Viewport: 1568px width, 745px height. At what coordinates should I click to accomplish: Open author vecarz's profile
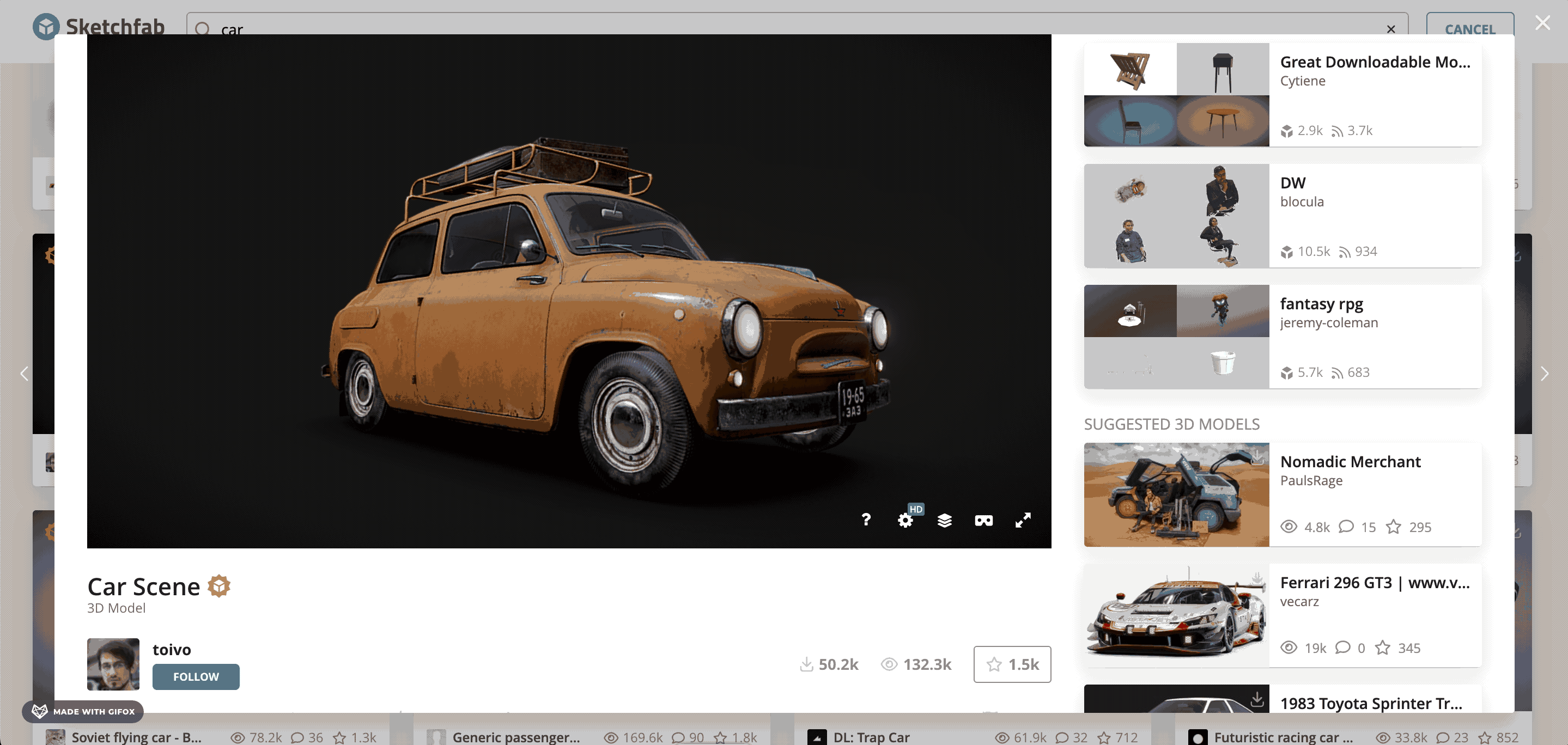1299,601
